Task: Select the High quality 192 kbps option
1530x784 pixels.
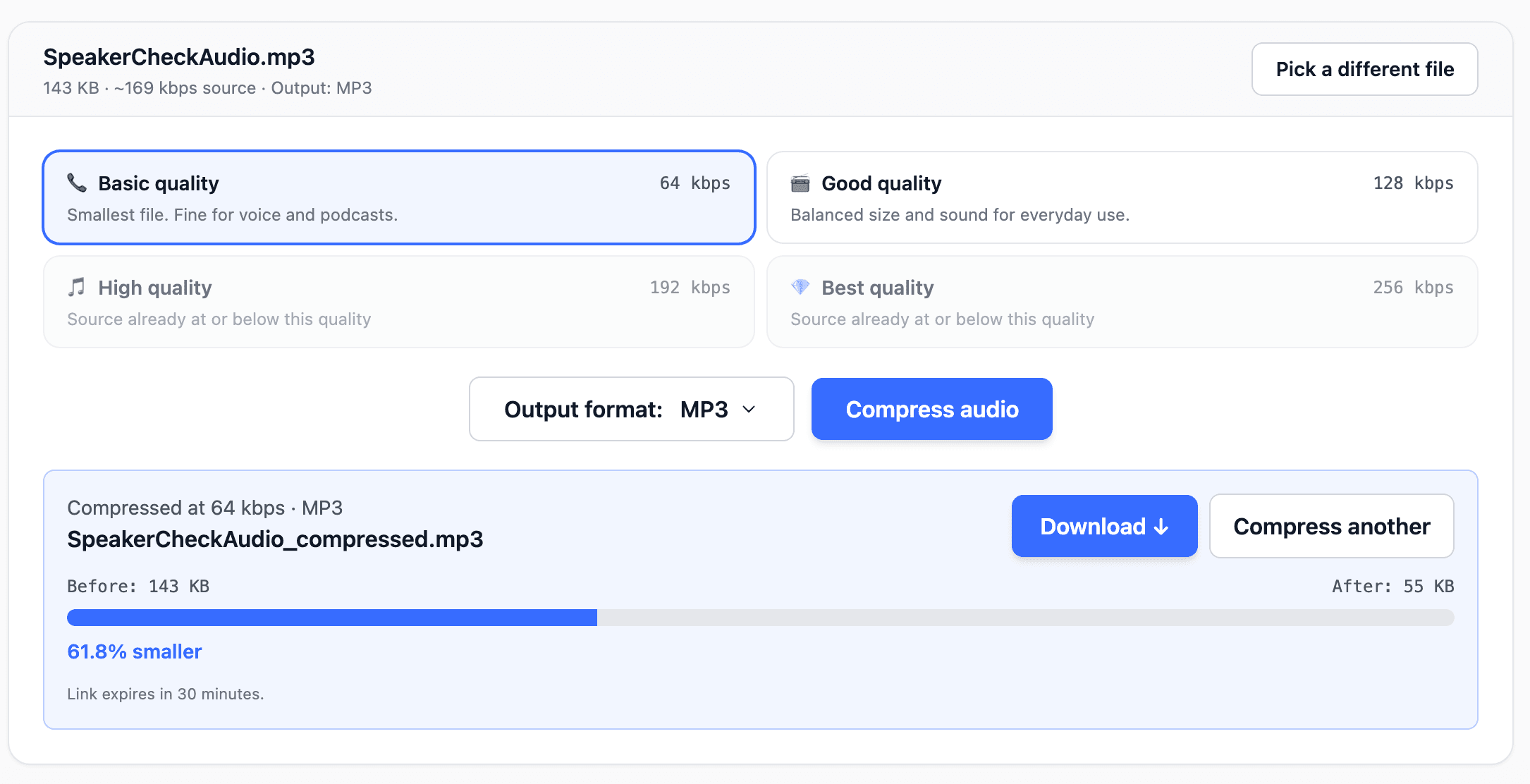Action: [399, 302]
